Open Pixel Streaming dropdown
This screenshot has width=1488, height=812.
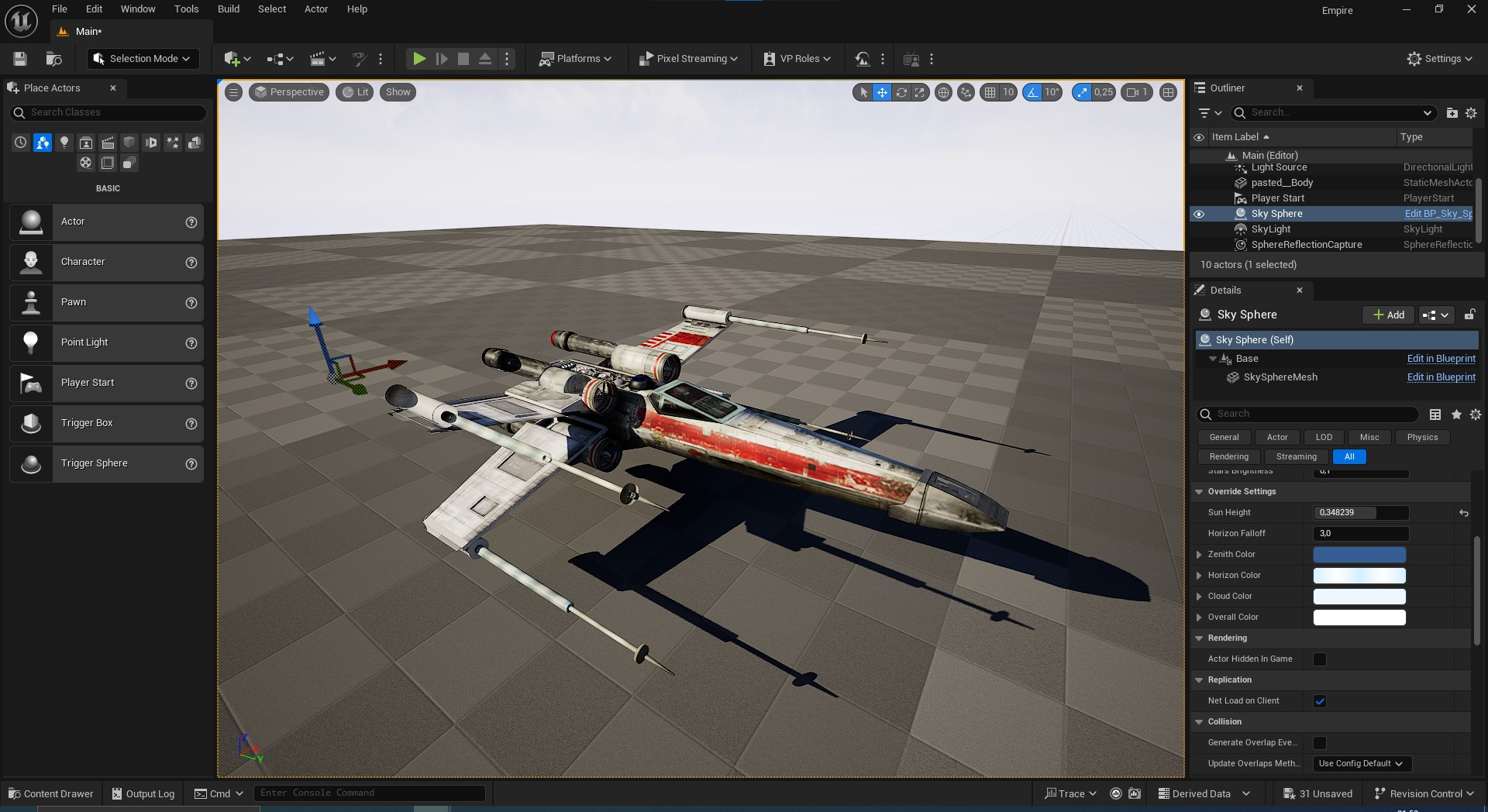pos(688,59)
